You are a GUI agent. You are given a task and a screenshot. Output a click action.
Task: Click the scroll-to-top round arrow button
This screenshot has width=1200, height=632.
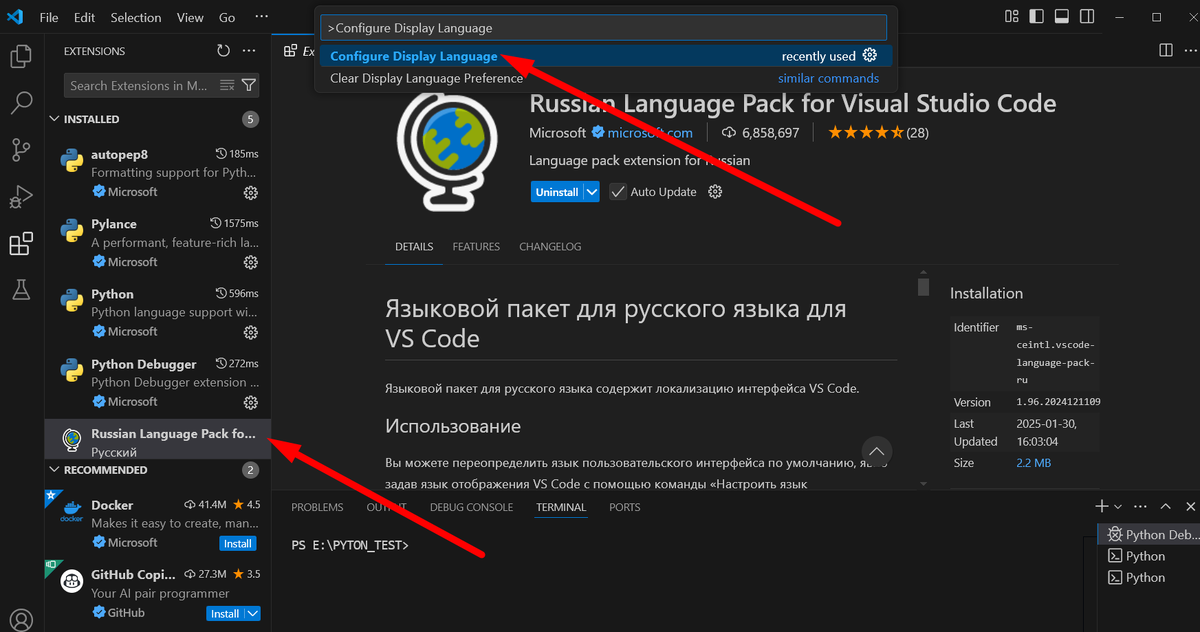tap(876, 450)
